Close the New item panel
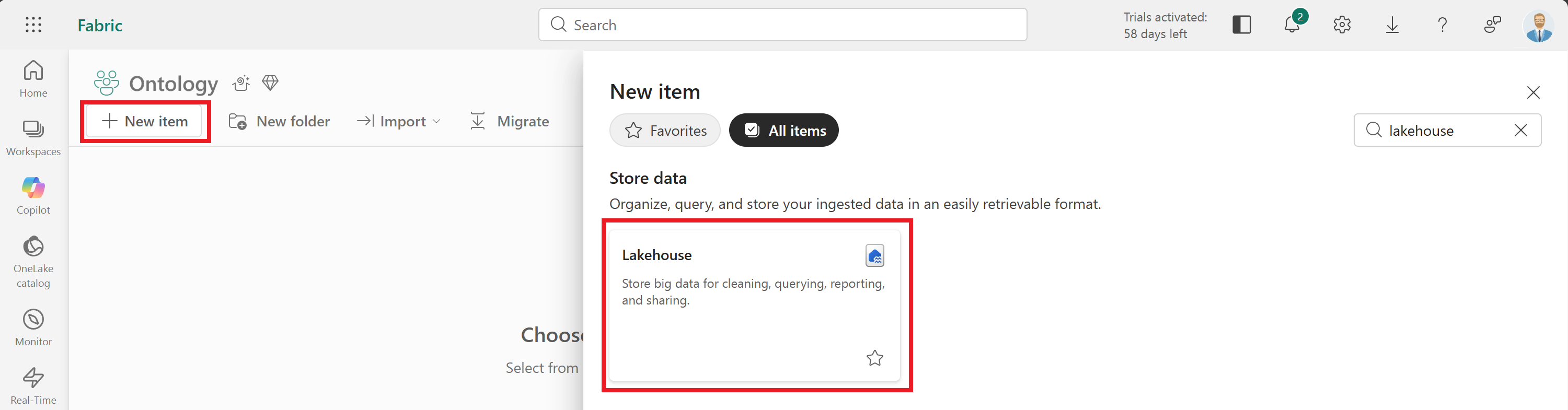 [1534, 92]
